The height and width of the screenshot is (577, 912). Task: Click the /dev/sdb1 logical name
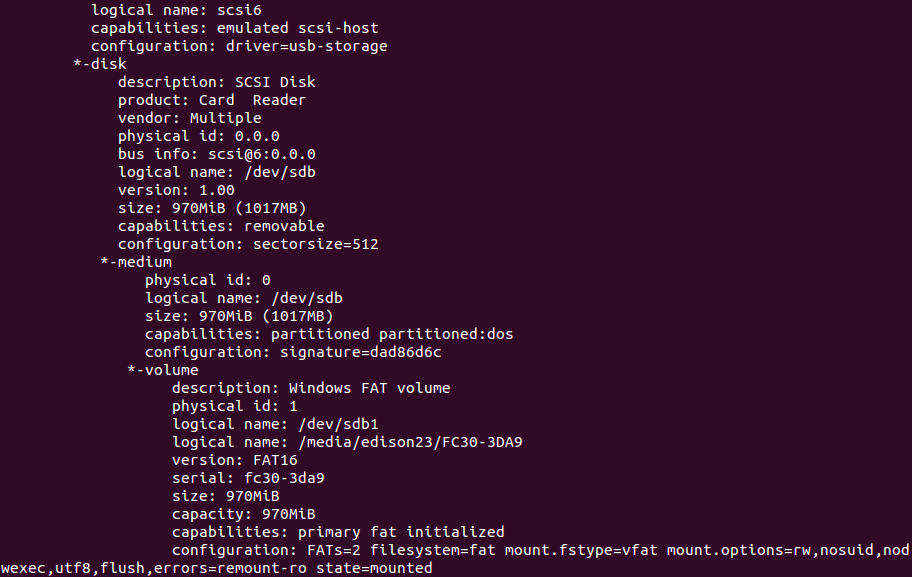coord(339,424)
